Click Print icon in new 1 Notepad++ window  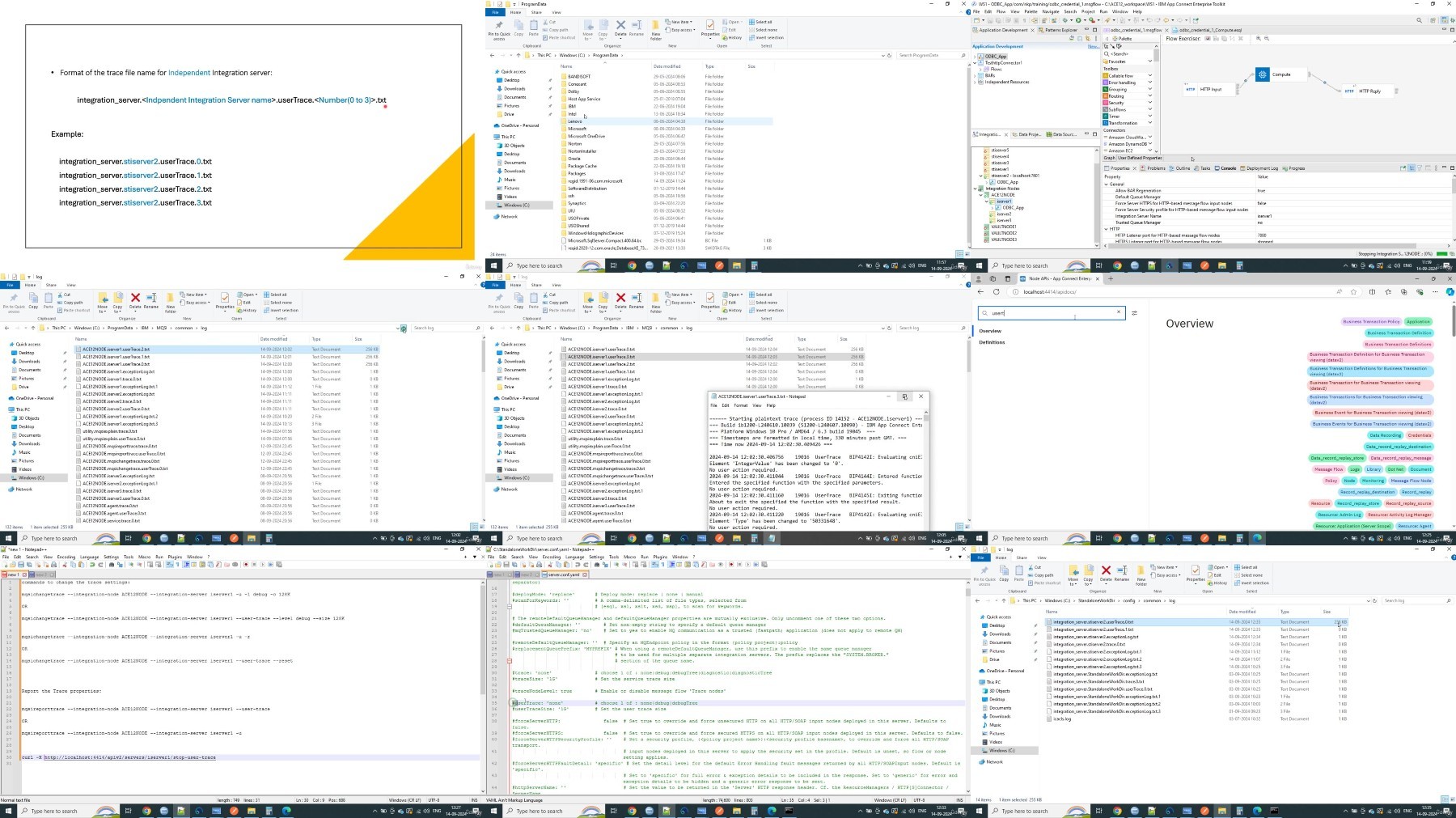pos(55,565)
